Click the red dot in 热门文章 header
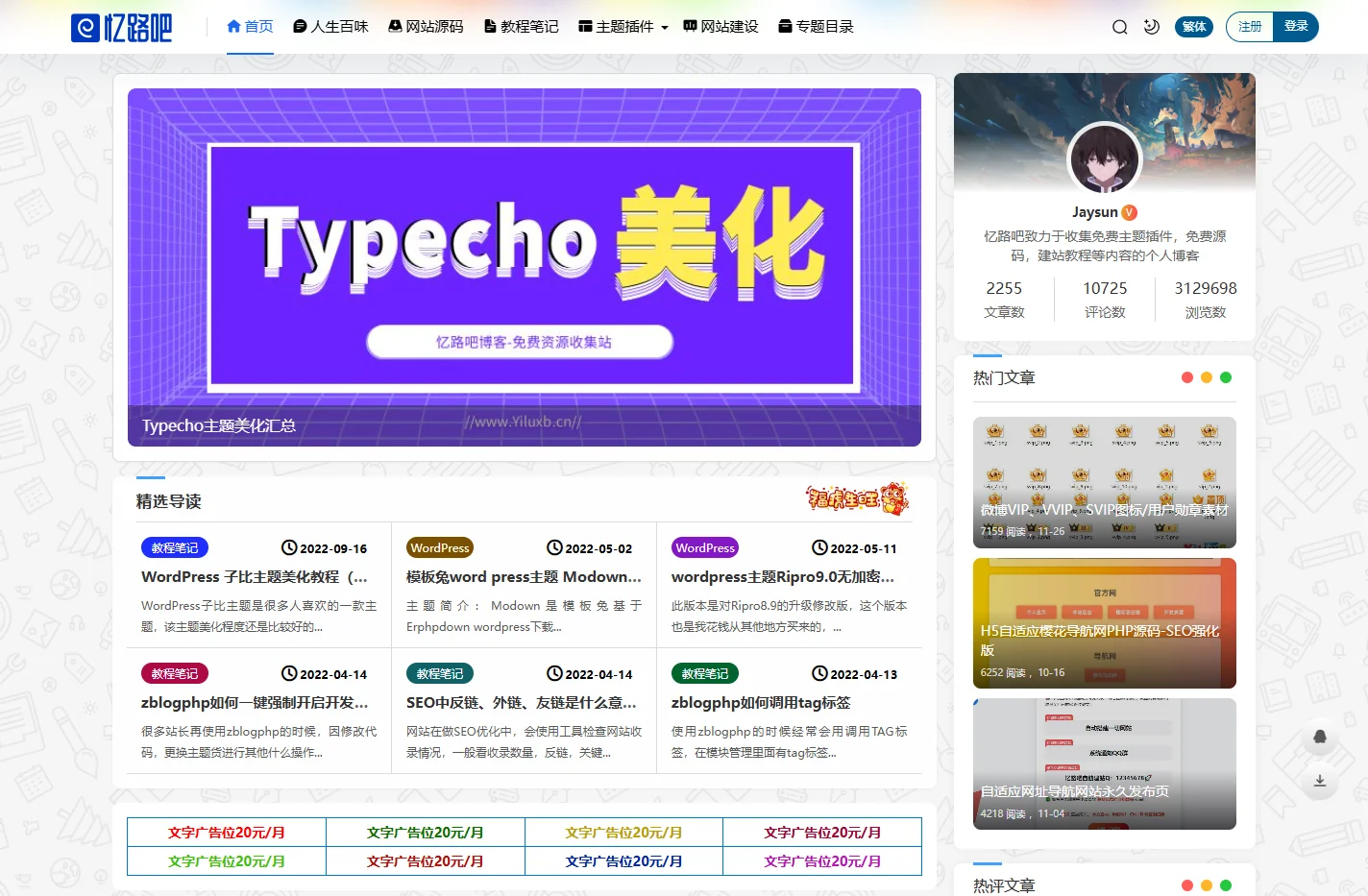The width and height of the screenshot is (1368, 896). (x=1187, y=377)
